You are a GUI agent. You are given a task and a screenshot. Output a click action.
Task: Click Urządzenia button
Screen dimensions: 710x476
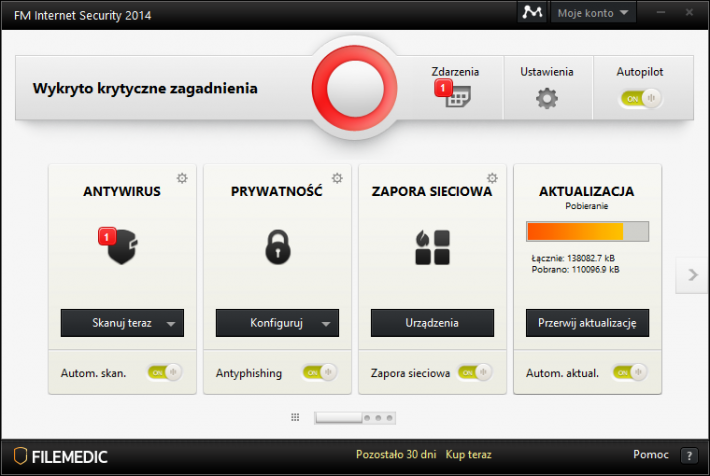tap(432, 323)
